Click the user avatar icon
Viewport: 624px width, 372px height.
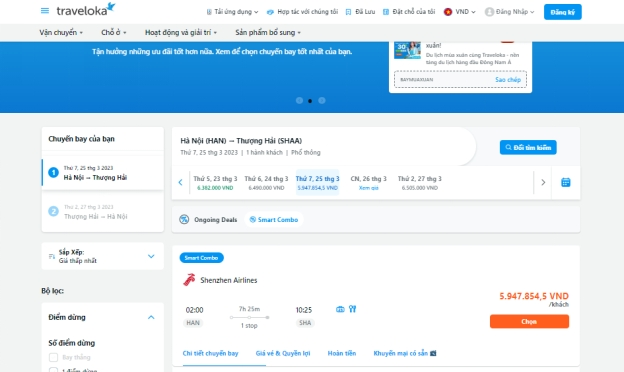tap(489, 12)
